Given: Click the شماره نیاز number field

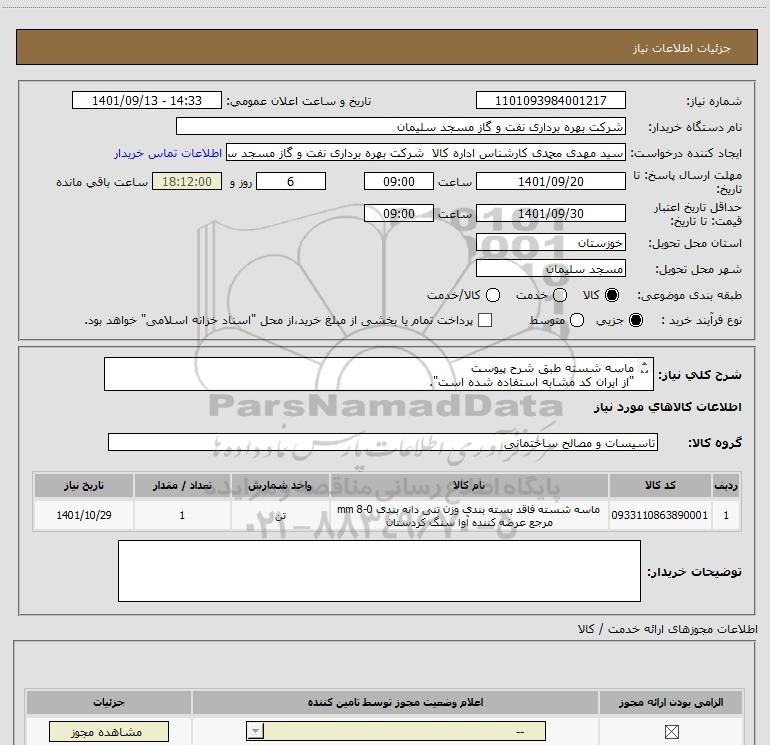Looking at the screenshot, I should (550, 101).
